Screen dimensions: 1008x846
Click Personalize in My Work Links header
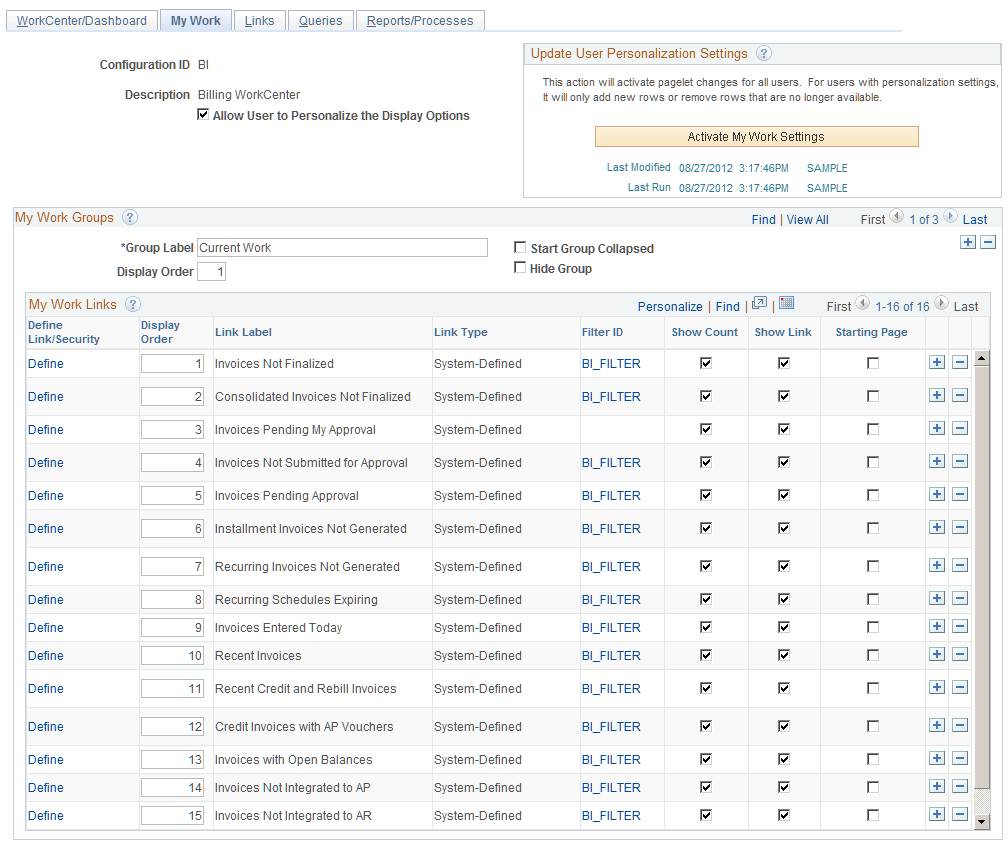pos(670,307)
